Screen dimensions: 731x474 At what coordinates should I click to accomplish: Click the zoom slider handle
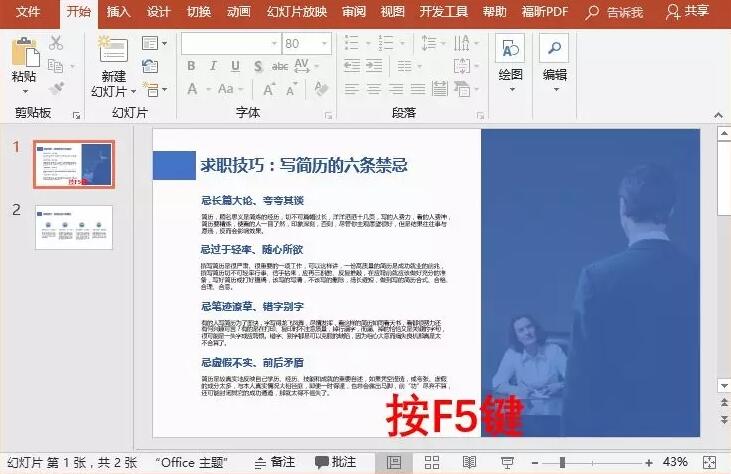563,462
